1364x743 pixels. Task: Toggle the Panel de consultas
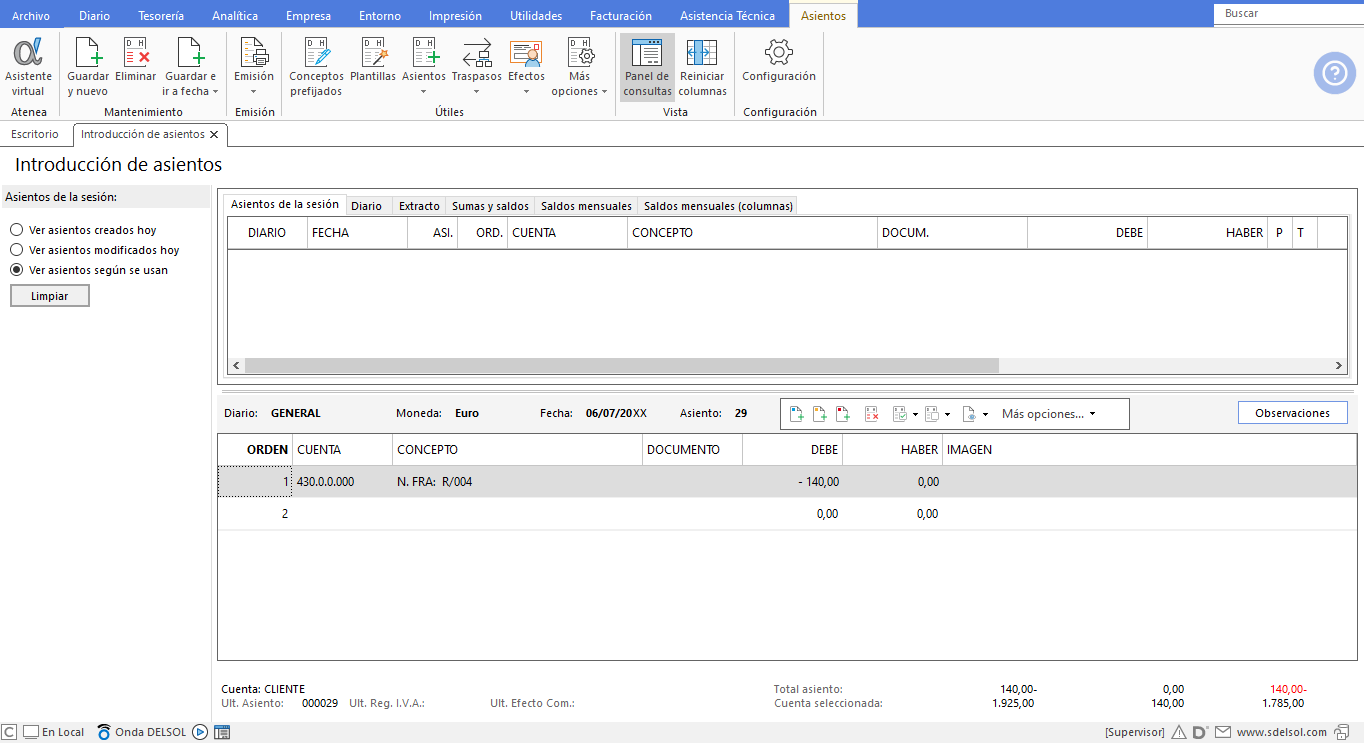(x=647, y=67)
